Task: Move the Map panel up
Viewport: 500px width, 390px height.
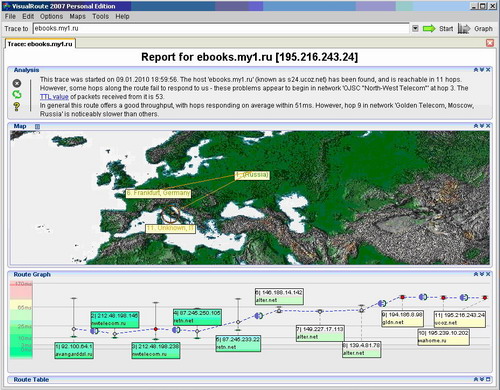Action: click(476, 126)
